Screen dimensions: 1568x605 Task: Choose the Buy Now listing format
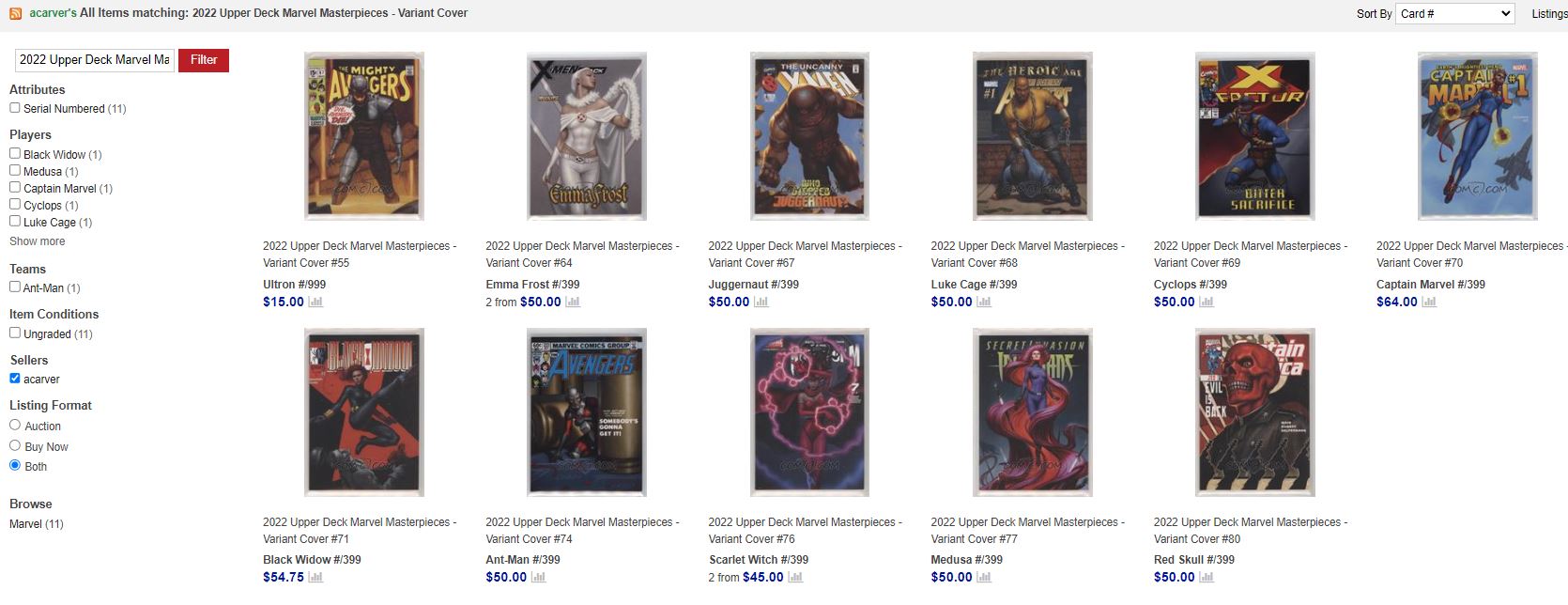click(15, 445)
